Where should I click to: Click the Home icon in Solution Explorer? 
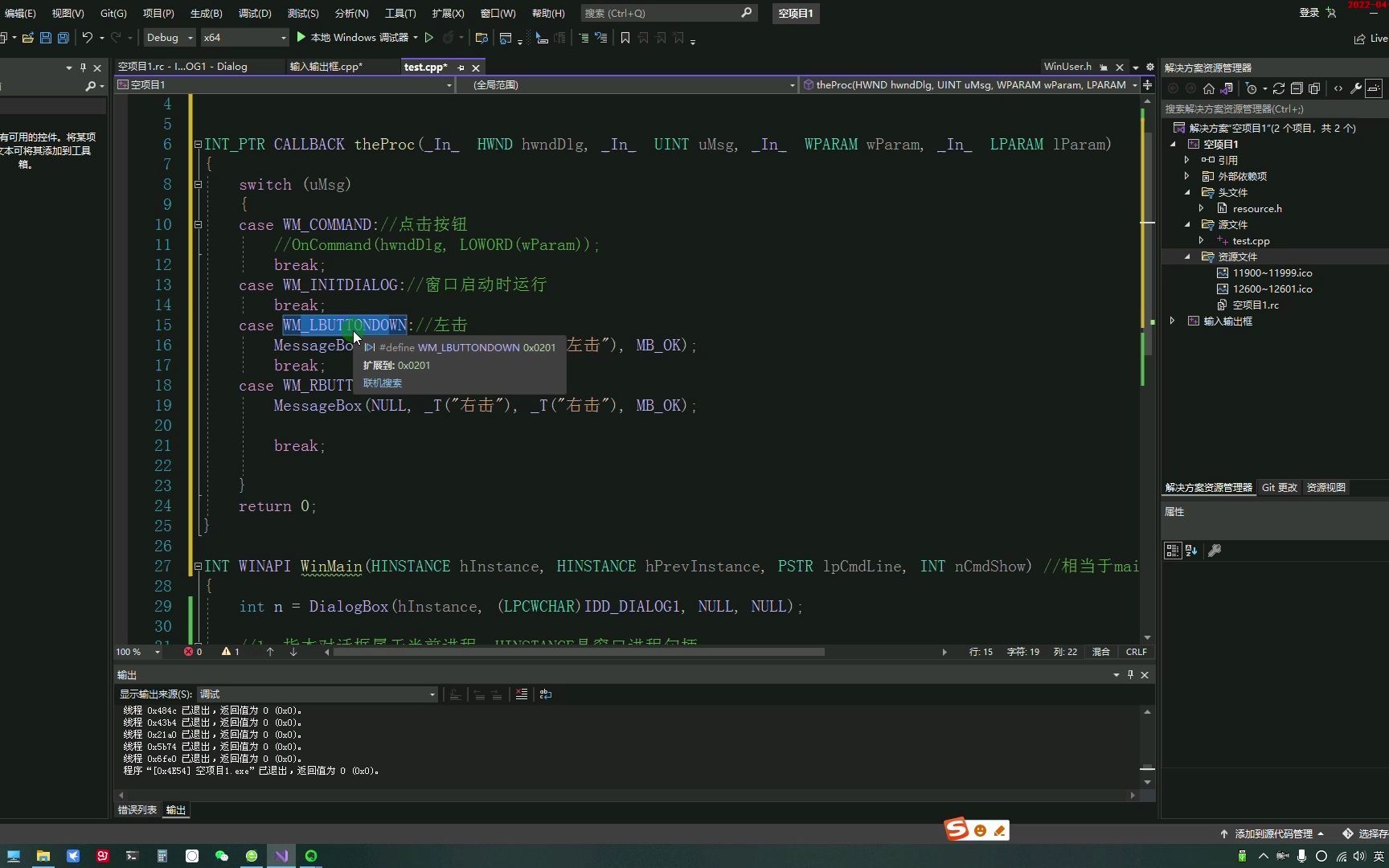pos(1209,88)
